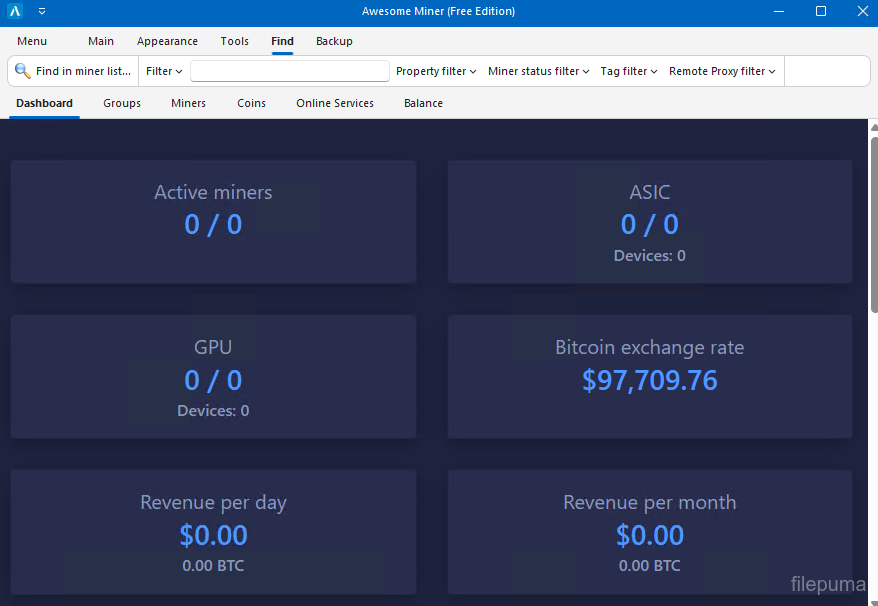Open the Tag filter dropdown

click(628, 71)
